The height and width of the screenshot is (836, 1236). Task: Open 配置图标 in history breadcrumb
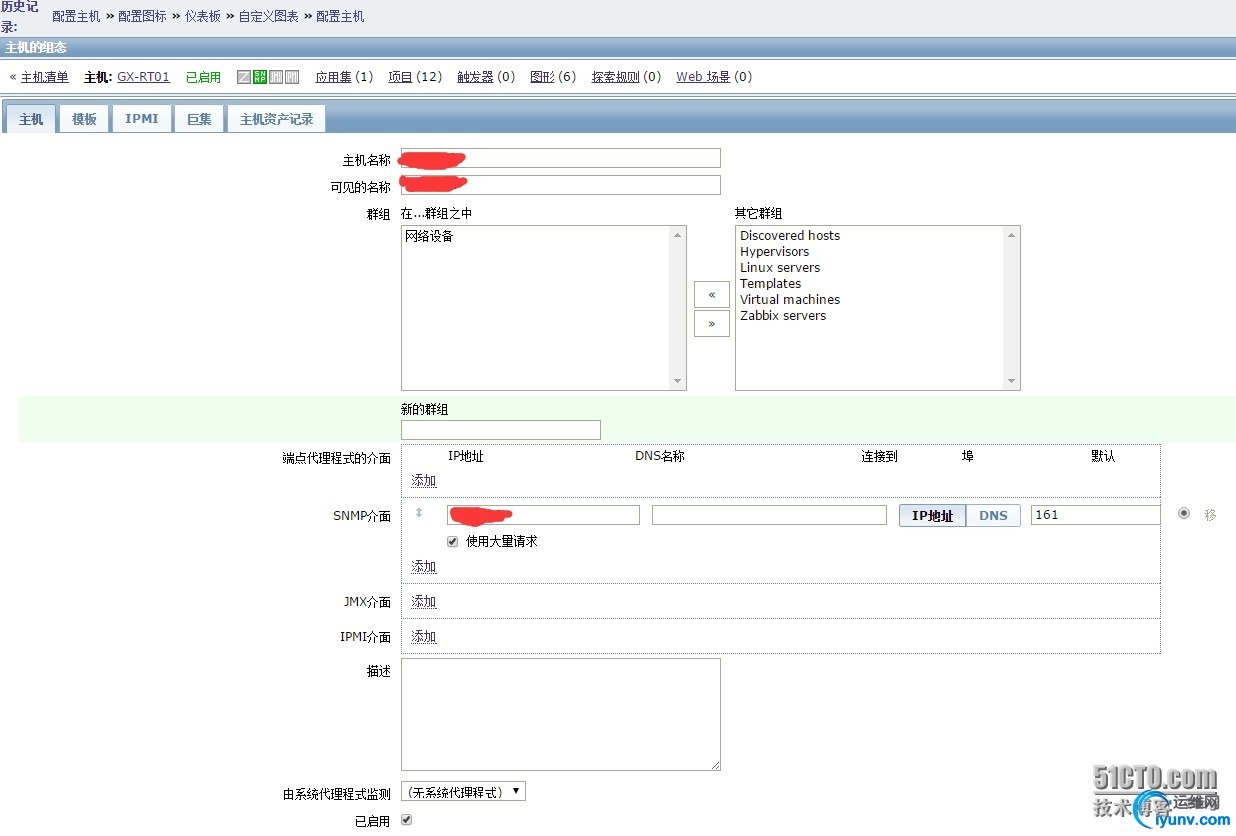pyautogui.click(x=142, y=17)
